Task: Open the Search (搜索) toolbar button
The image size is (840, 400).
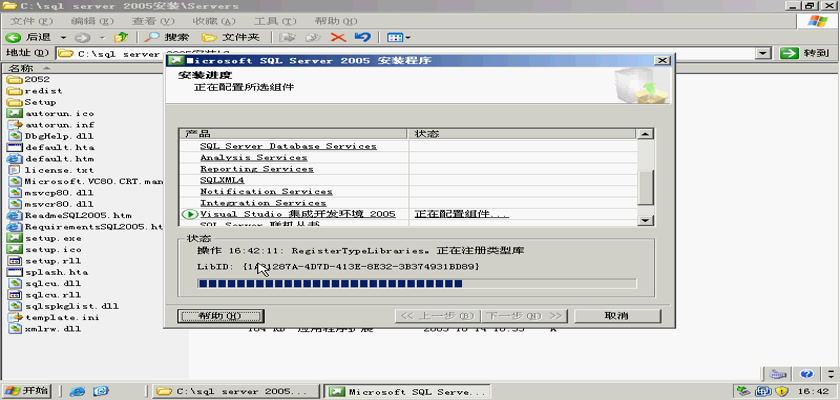Action: tap(167, 37)
